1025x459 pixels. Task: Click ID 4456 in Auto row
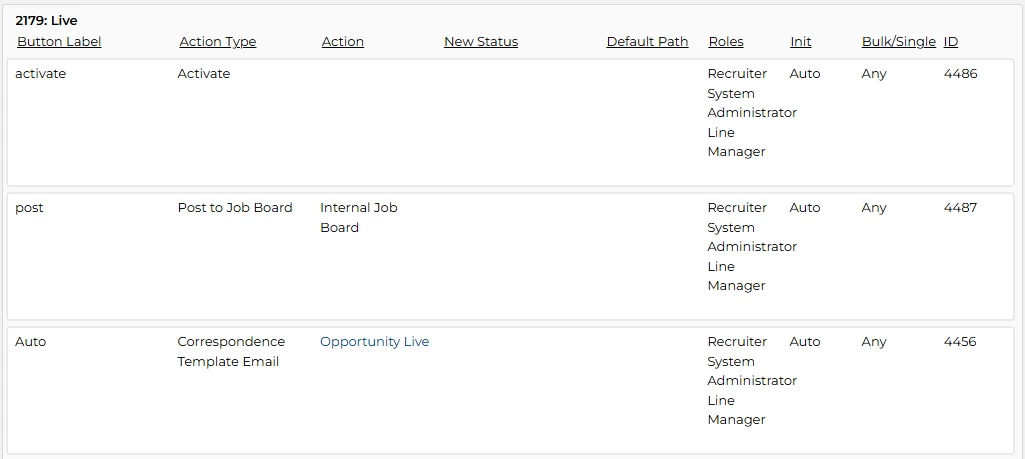click(960, 342)
